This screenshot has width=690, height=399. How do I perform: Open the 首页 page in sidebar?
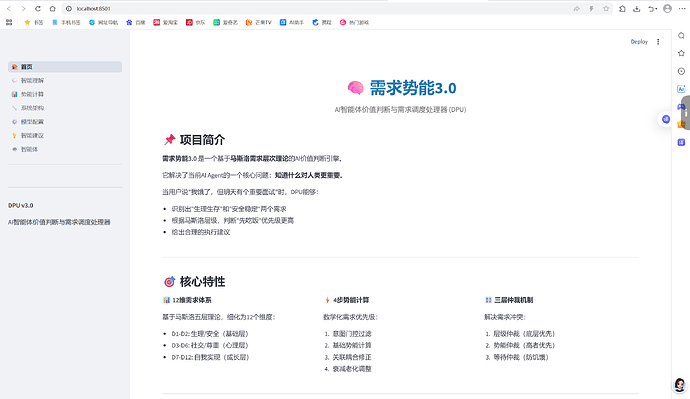coord(65,67)
